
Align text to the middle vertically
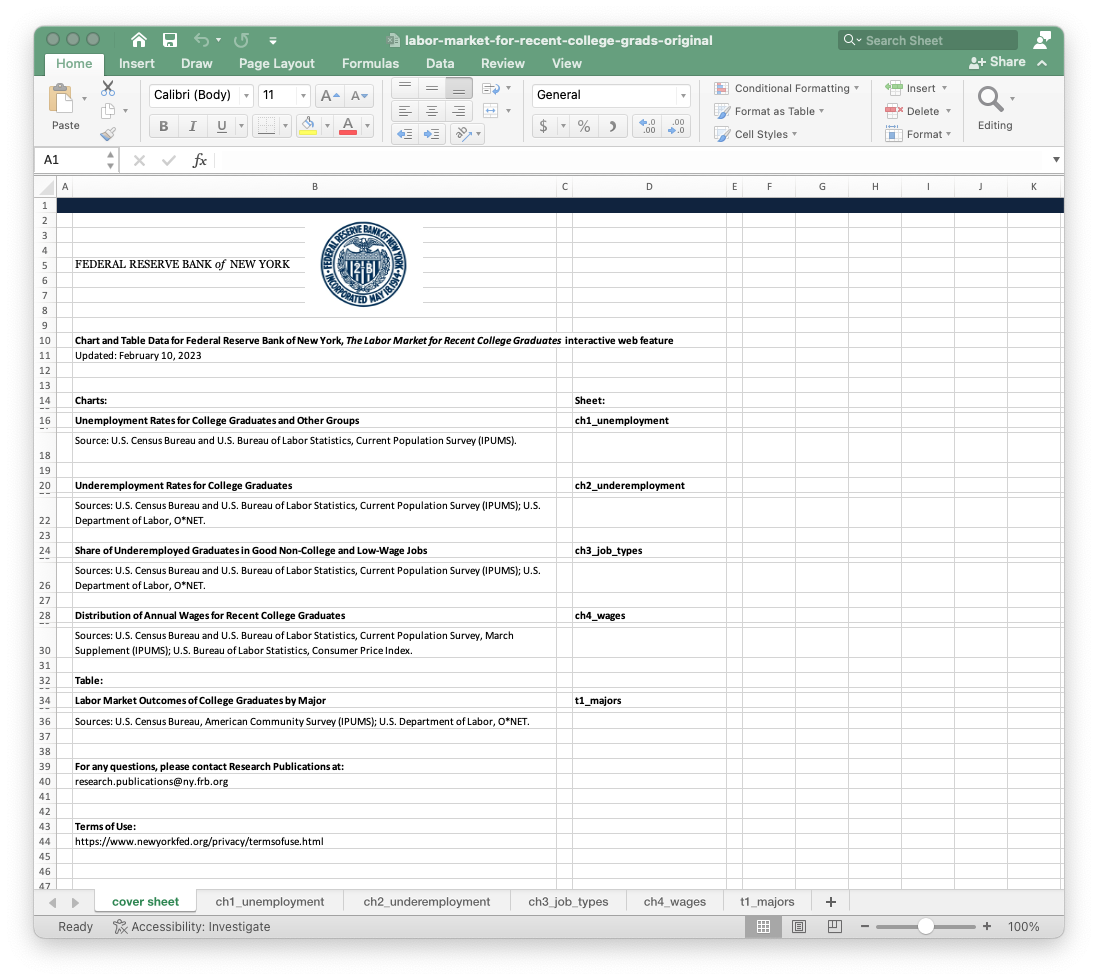tap(432, 89)
